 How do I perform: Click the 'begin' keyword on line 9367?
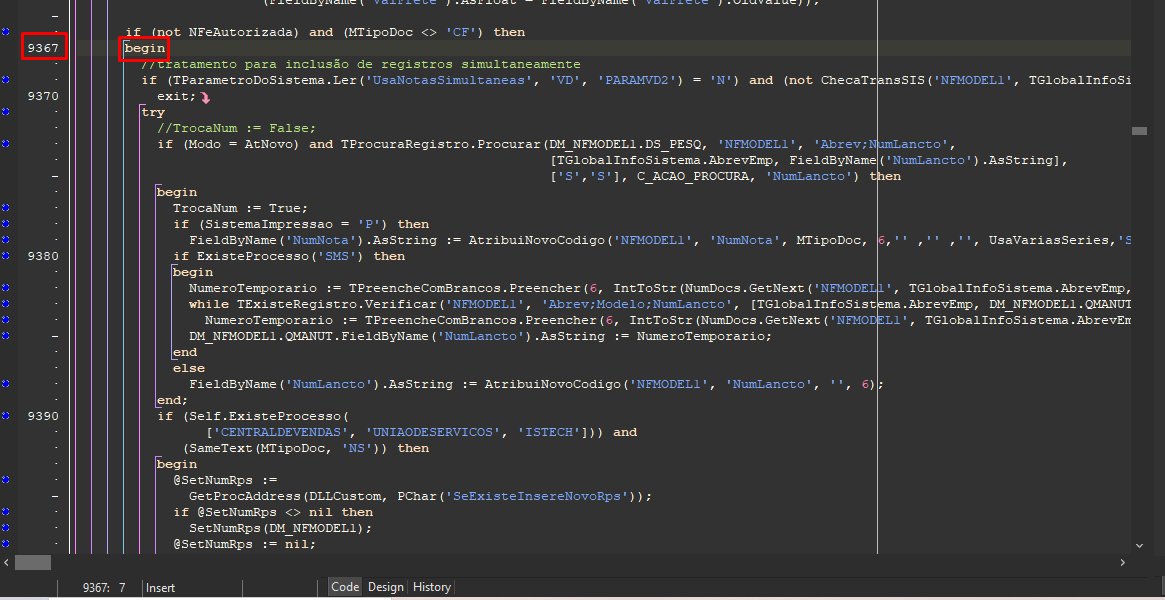coord(144,48)
